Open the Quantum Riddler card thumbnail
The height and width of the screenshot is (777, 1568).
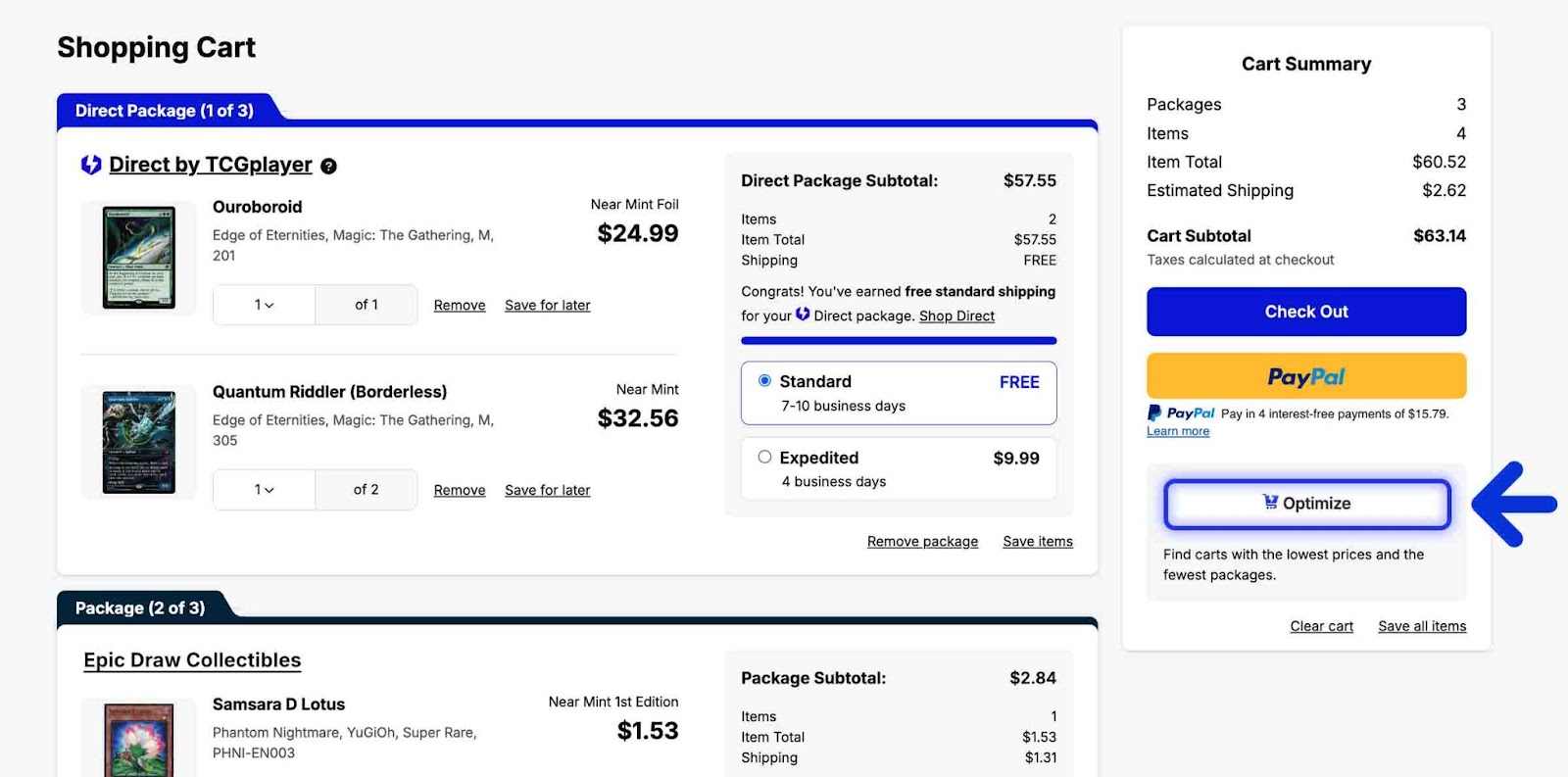(x=139, y=442)
